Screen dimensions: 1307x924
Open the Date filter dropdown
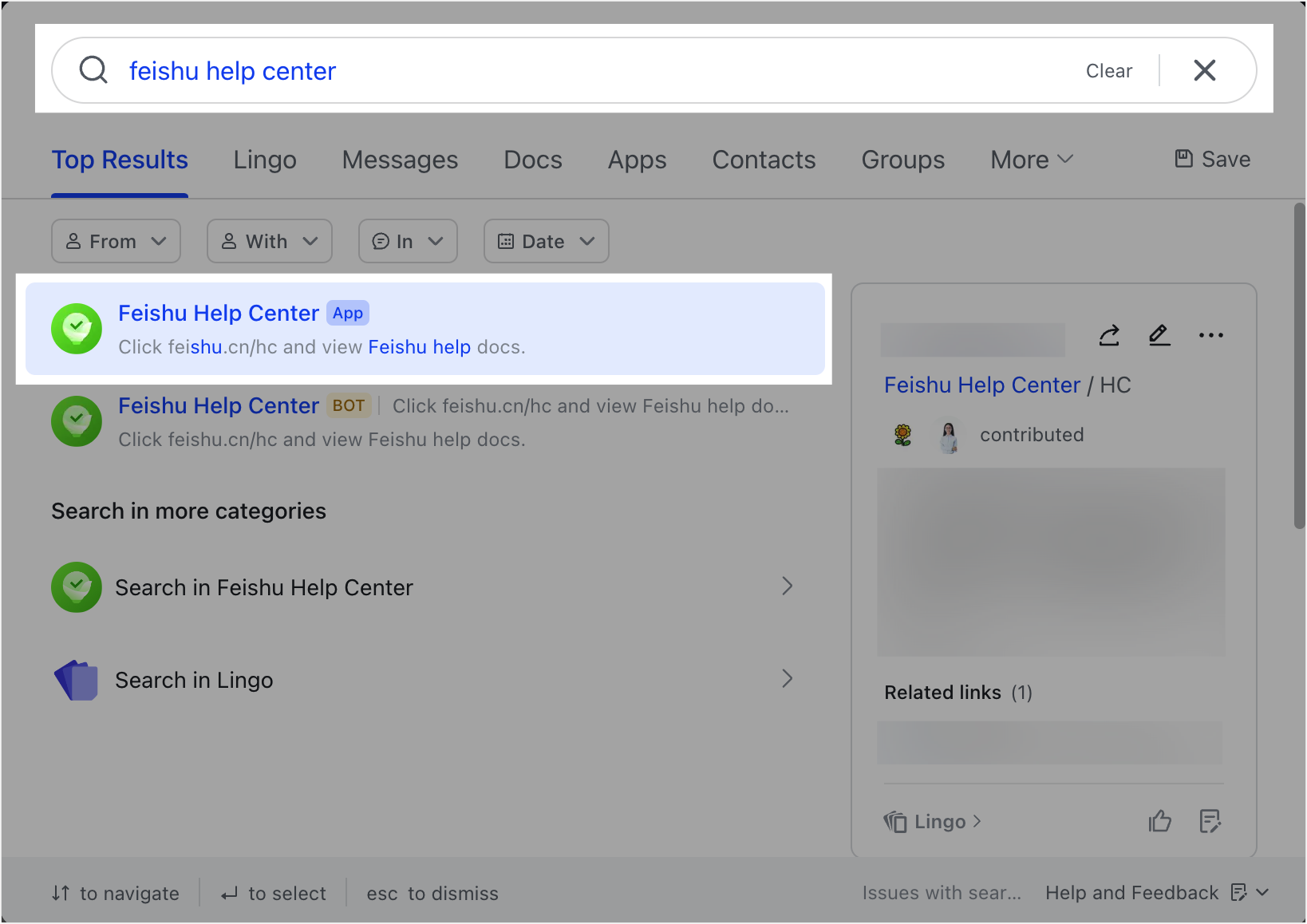pos(546,241)
